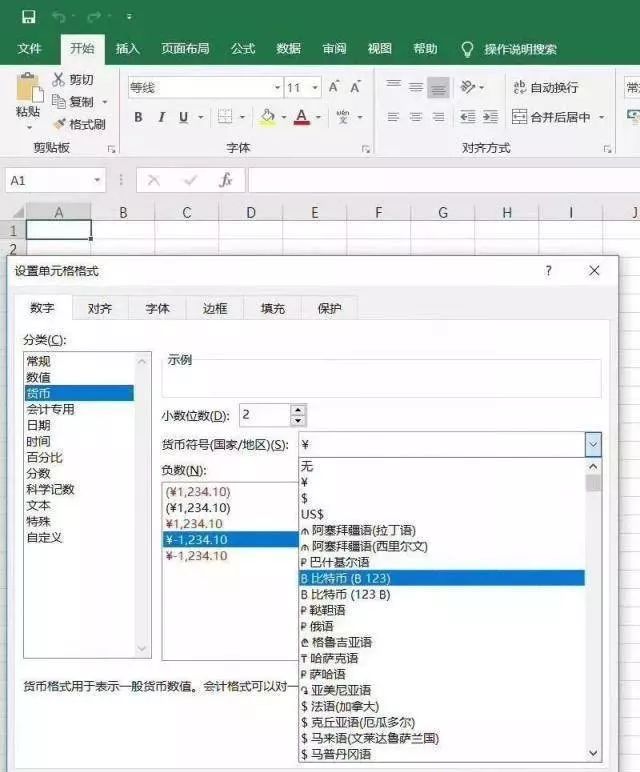Click the Redo arrow icon
Image resolution: width=640 pixels, height=772 pixels.
[x=94, y=17]
